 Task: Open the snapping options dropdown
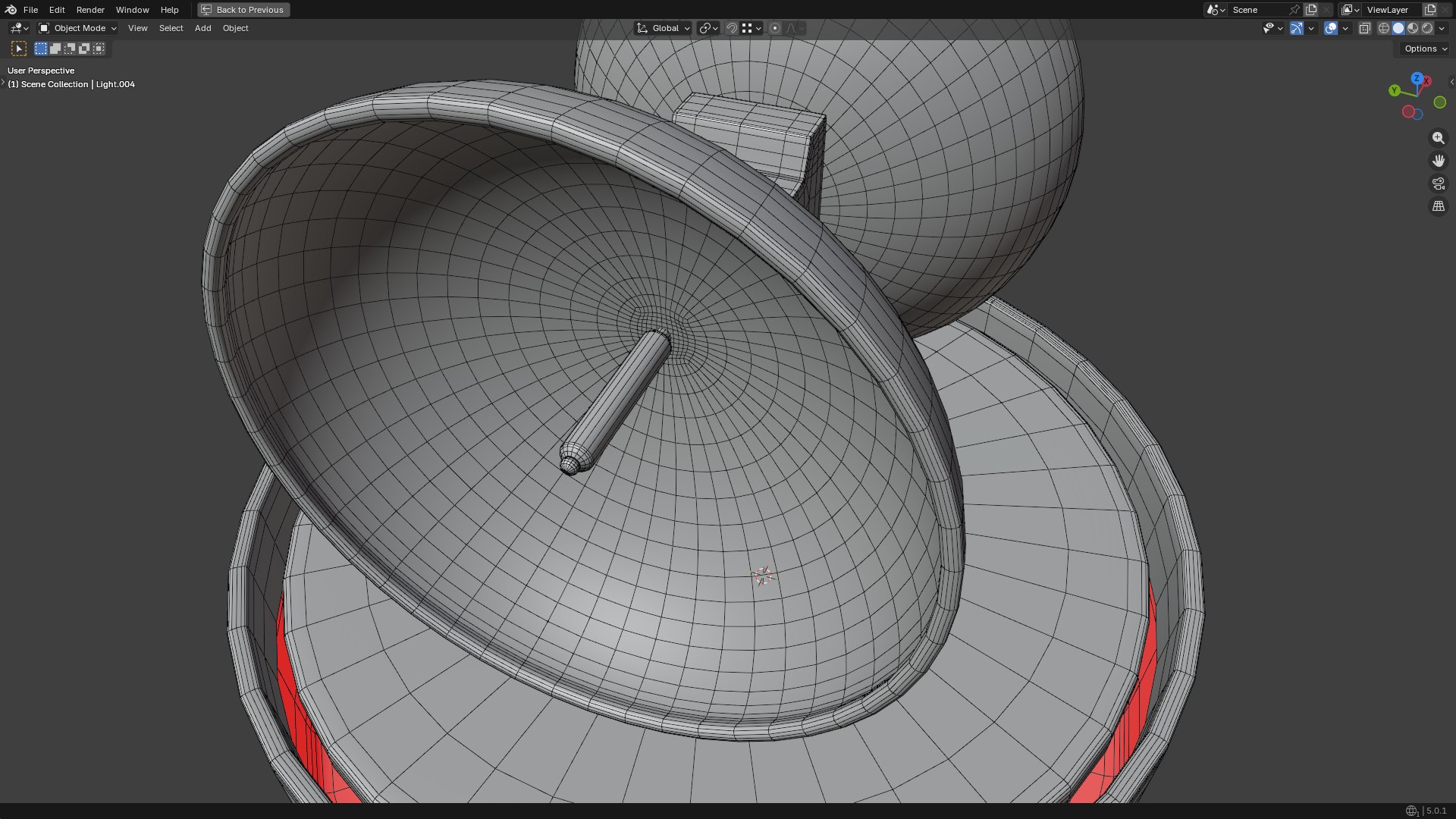pos(752,28)
